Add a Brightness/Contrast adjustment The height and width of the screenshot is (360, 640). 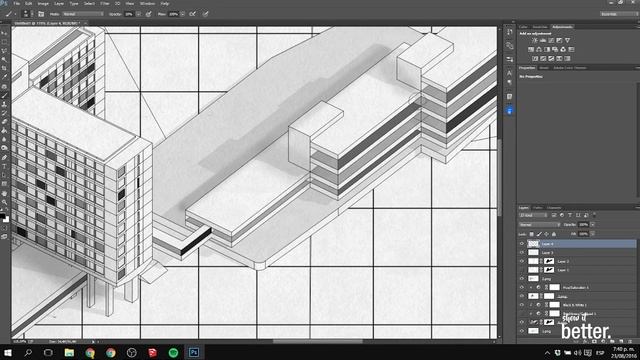click(x=535, y=40)
